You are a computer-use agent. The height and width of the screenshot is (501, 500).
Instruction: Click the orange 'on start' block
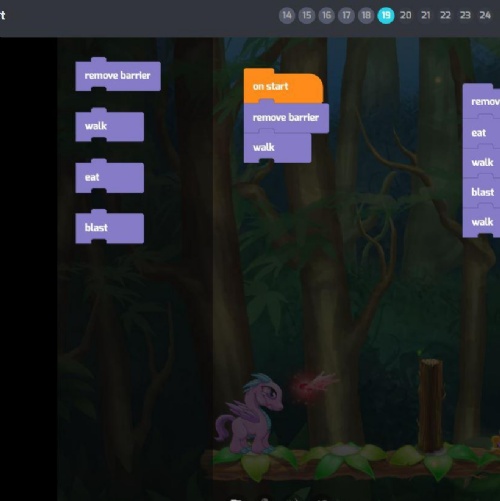click(x=283, y=86)
